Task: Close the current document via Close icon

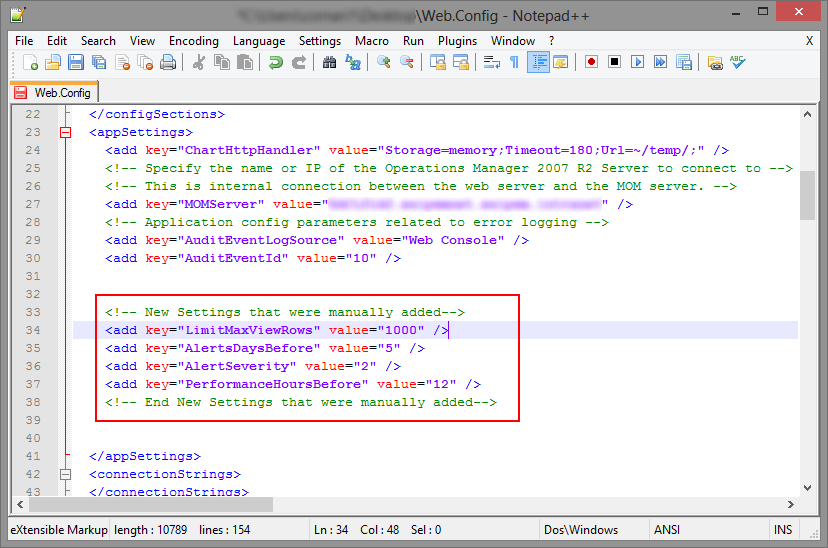Action: coord(123,62)
